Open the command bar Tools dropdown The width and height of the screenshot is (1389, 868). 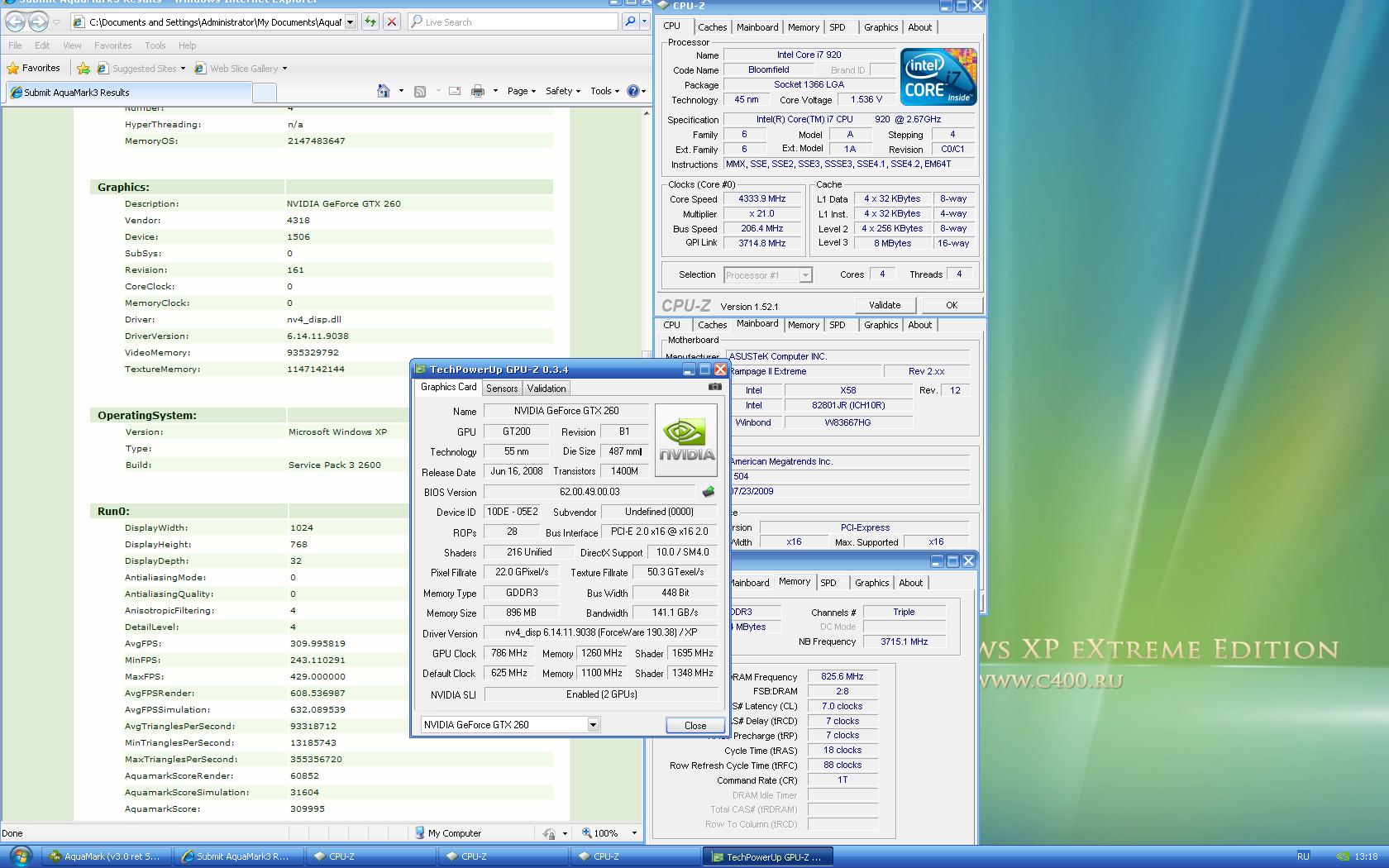(x=605, y=91)
